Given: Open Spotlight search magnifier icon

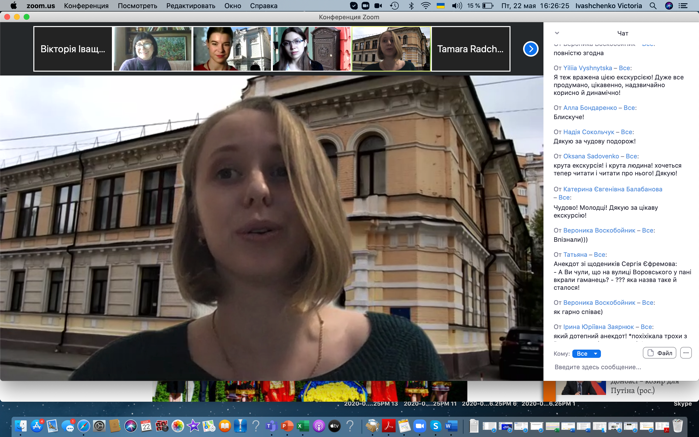Looking at the screenshot, I should [x=653, y=6].
